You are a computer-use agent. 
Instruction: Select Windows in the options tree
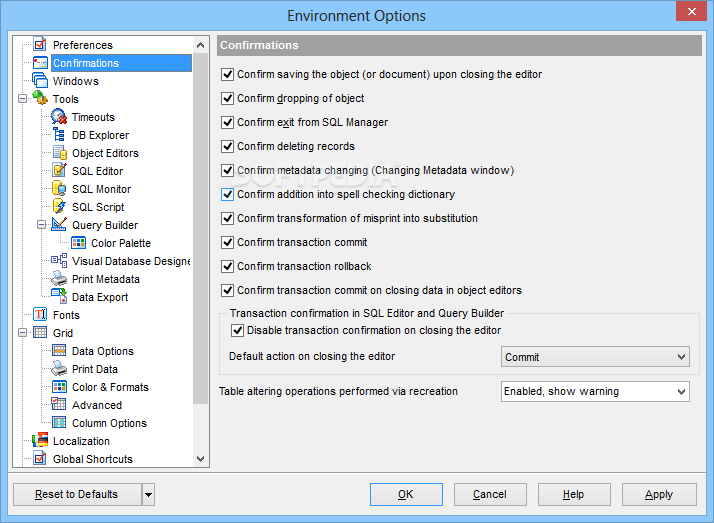[x=76, y=81]
